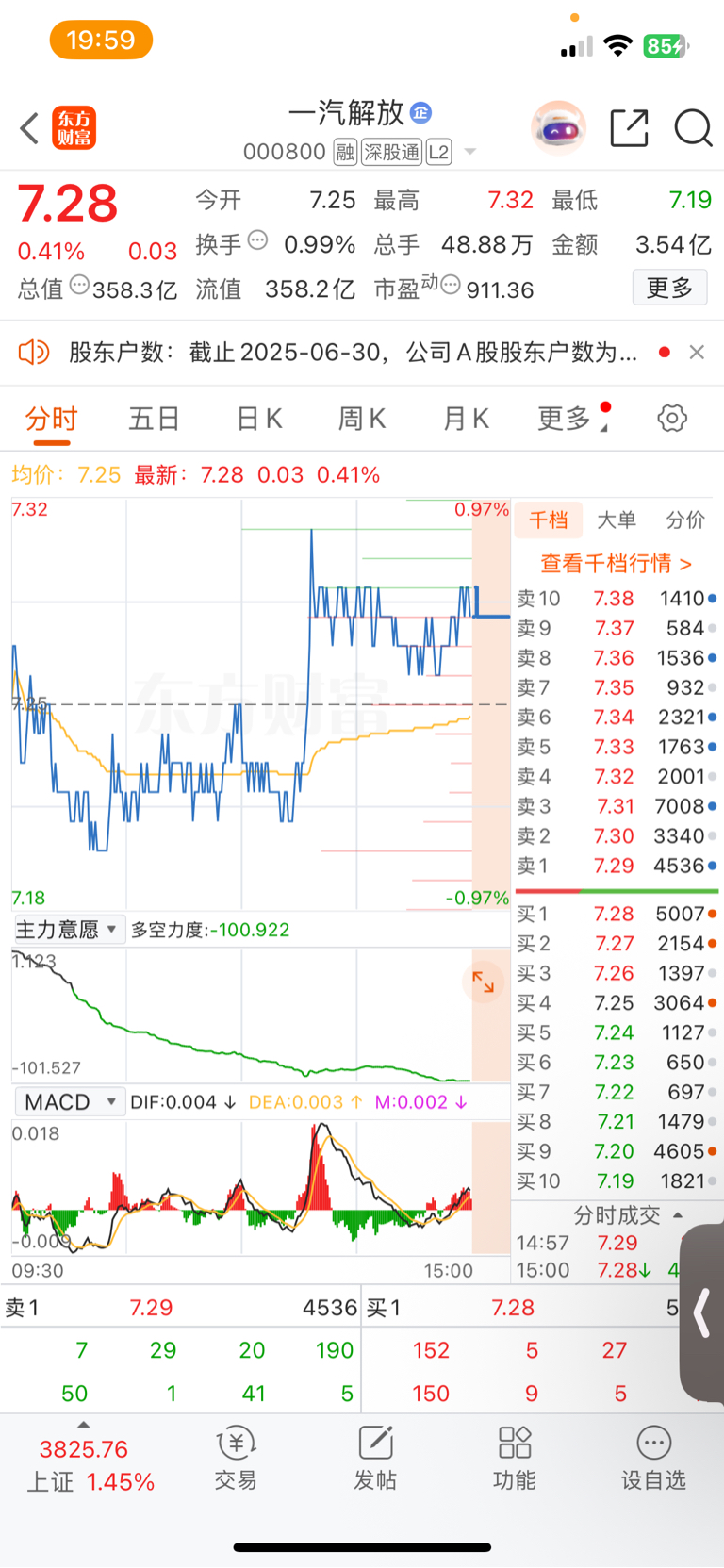
Task: Tap 多空力度 -100.922 value
Action: click(210, 930)
